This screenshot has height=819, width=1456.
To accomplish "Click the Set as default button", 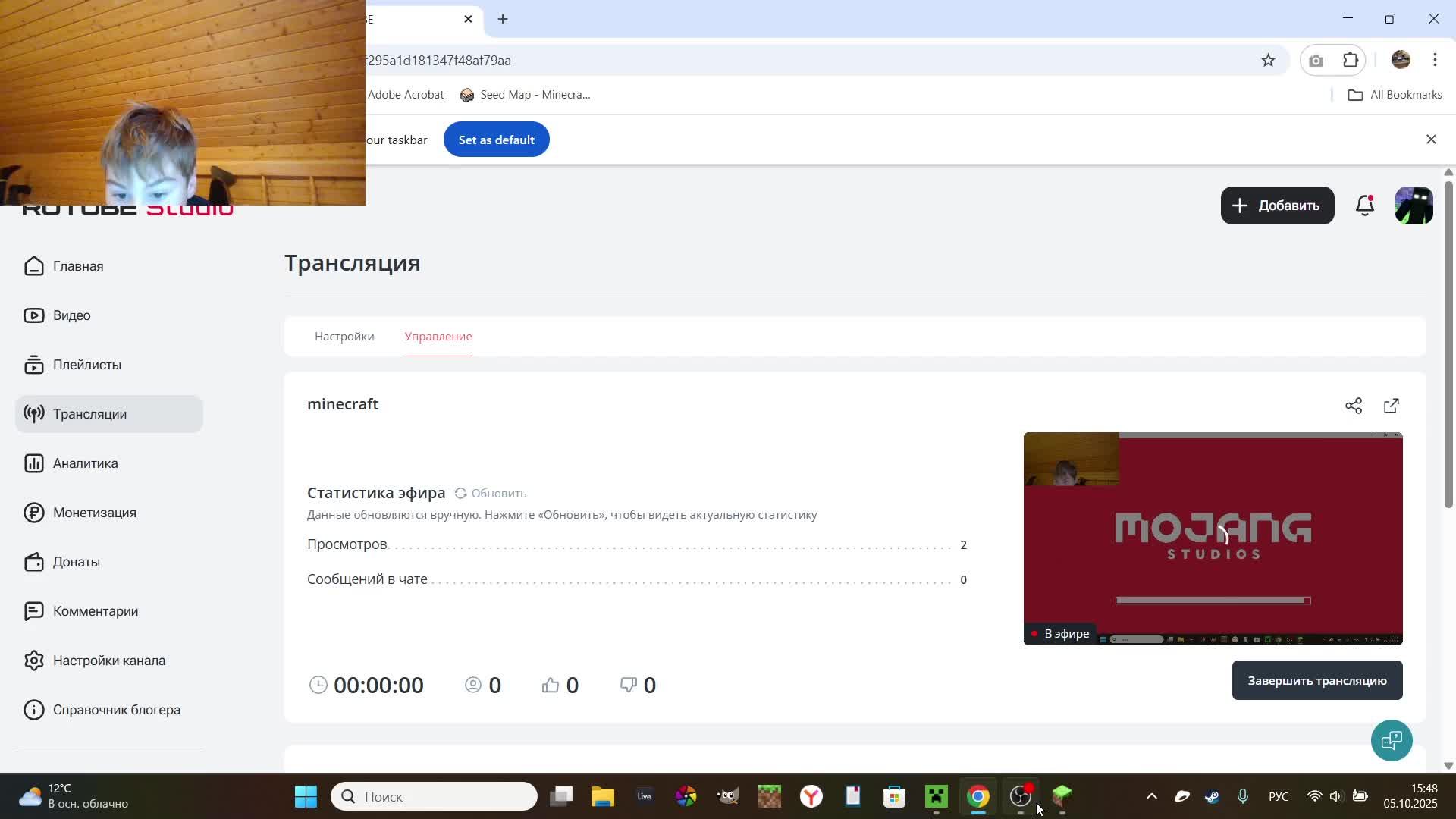I will coord(497,140).
